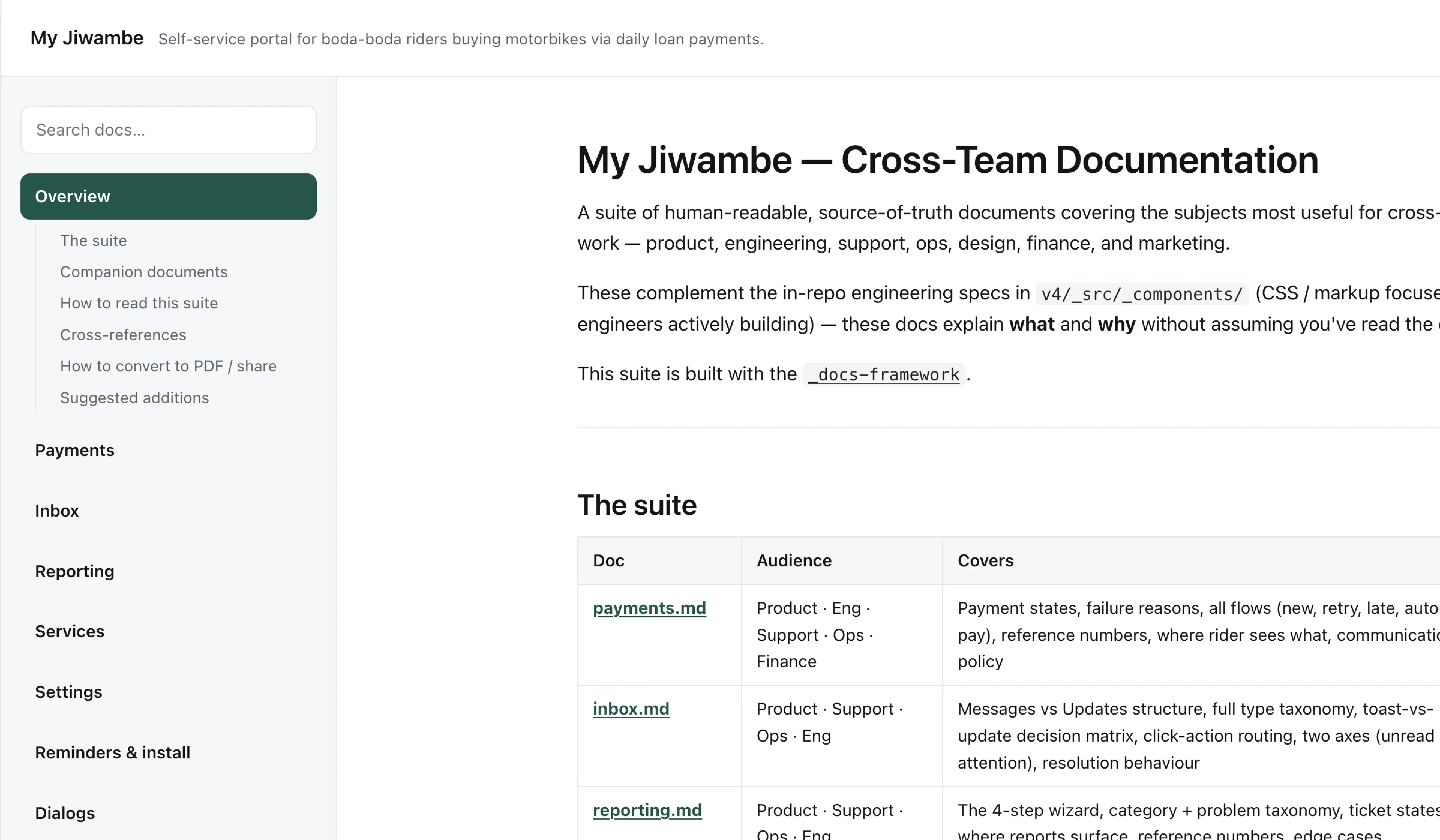Image resolution: width=1440 pixels, height=840 pixels.
Task: Click the 'Messages vs Updates structure' covers cell
Action: pyautogui.click(x=1191, y=735)
